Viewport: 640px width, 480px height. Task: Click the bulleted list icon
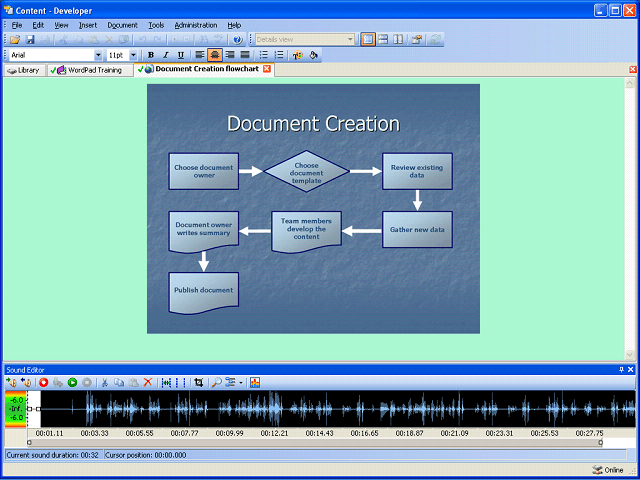pos(265,55)
